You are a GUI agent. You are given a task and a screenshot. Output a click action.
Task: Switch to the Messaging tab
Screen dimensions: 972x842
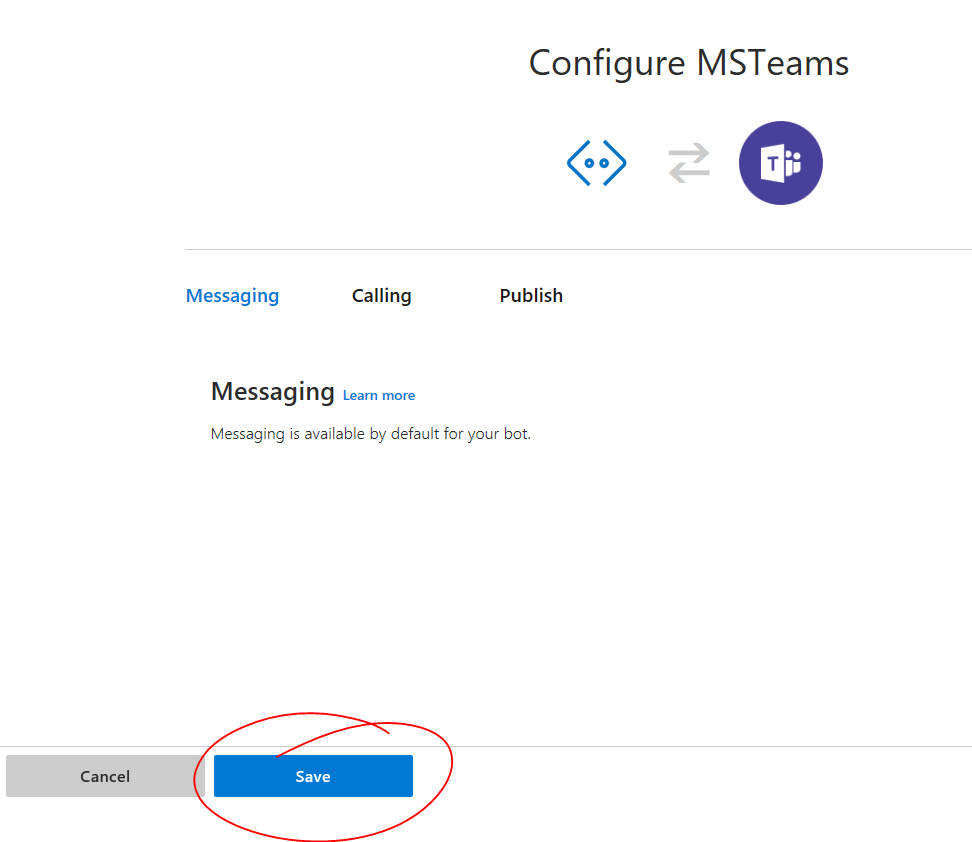(x=232, y=296)
